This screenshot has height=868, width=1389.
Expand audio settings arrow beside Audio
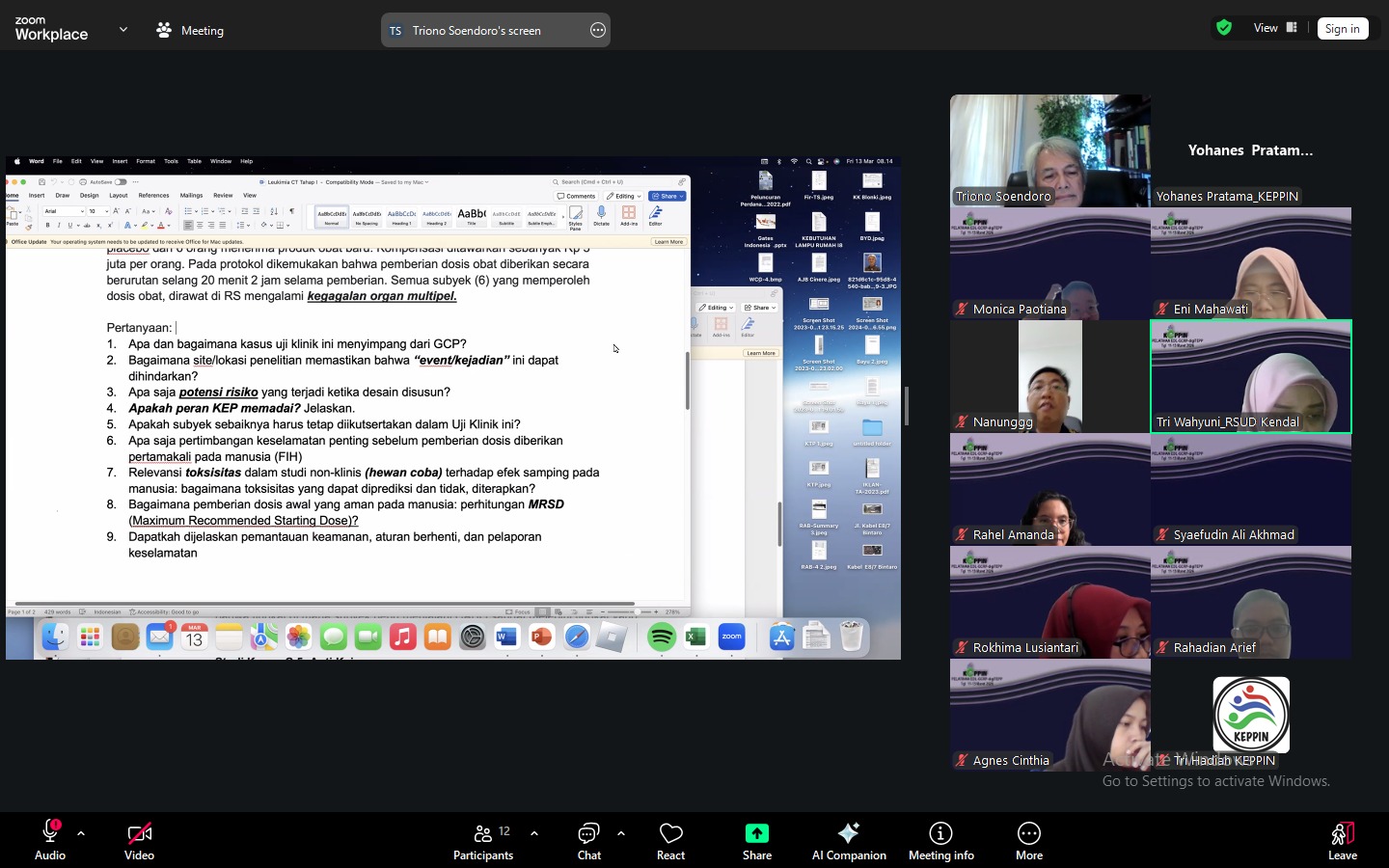point(81,833)
